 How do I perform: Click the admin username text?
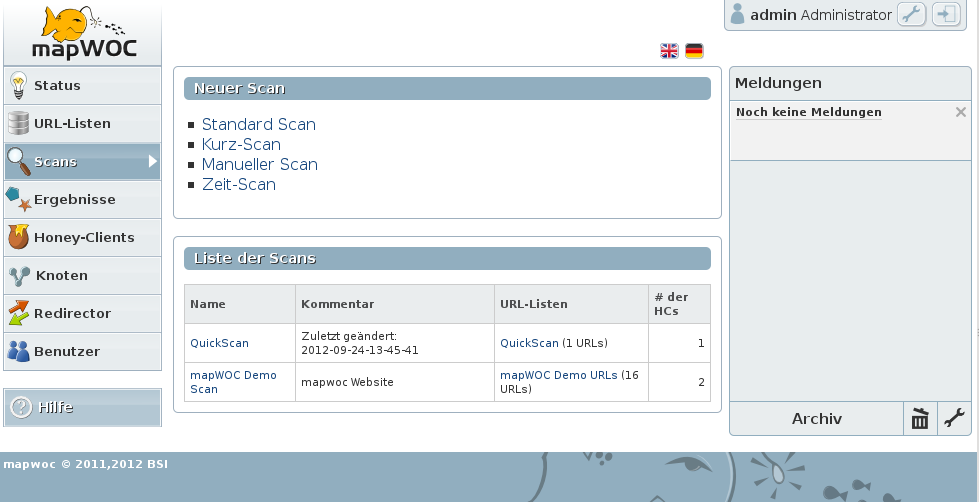(x=773, y=15)
